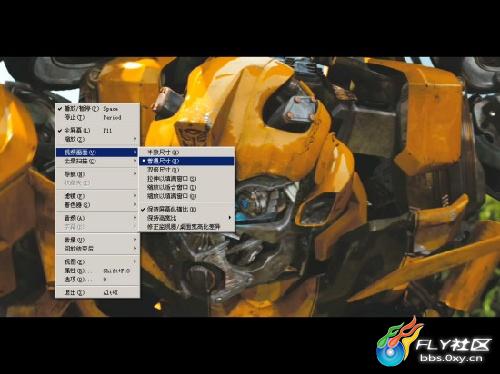
Task: Open the 着色器 (S) shaders submenu
Action: point(97,204)
